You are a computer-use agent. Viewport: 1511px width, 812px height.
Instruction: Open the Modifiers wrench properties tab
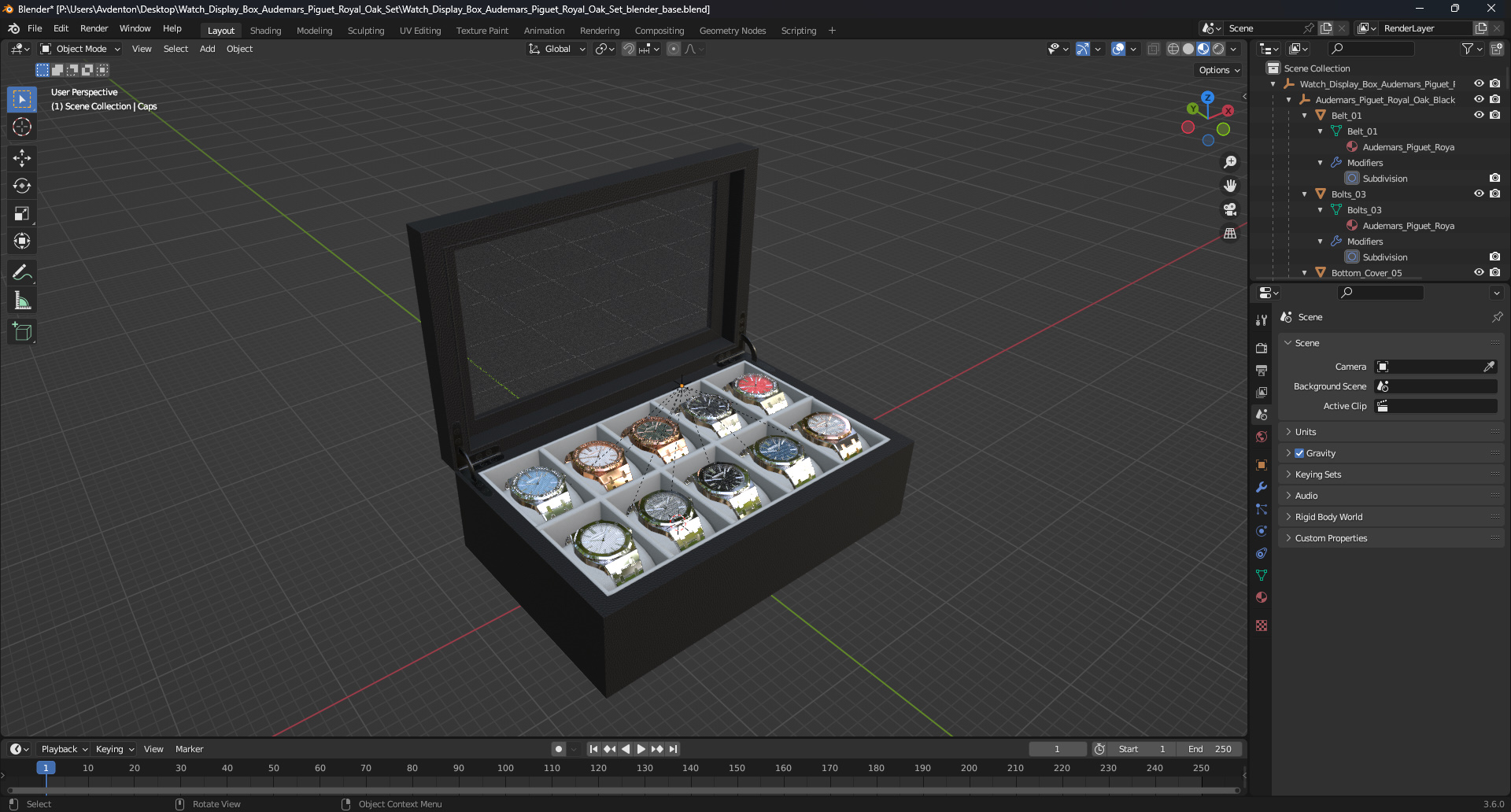(x=1262, y=487)
